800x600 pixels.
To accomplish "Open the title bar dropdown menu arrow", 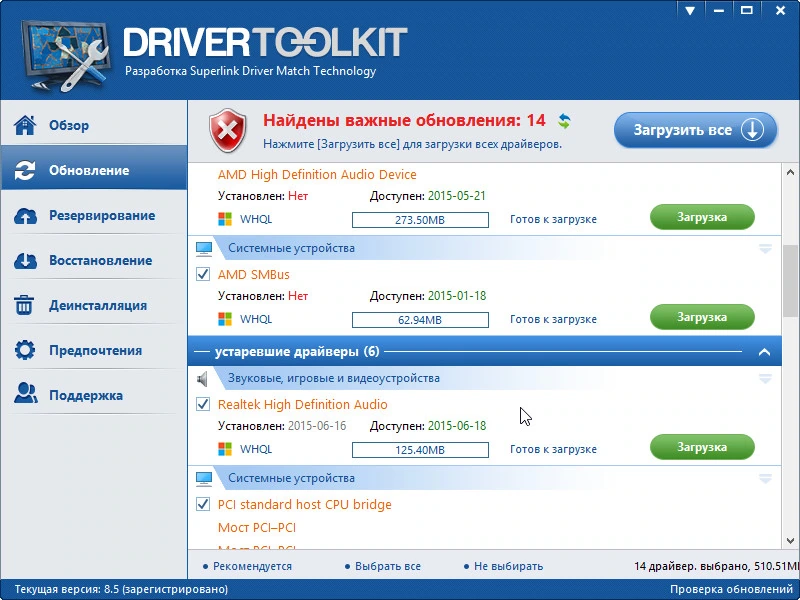I will pos(690,10).
